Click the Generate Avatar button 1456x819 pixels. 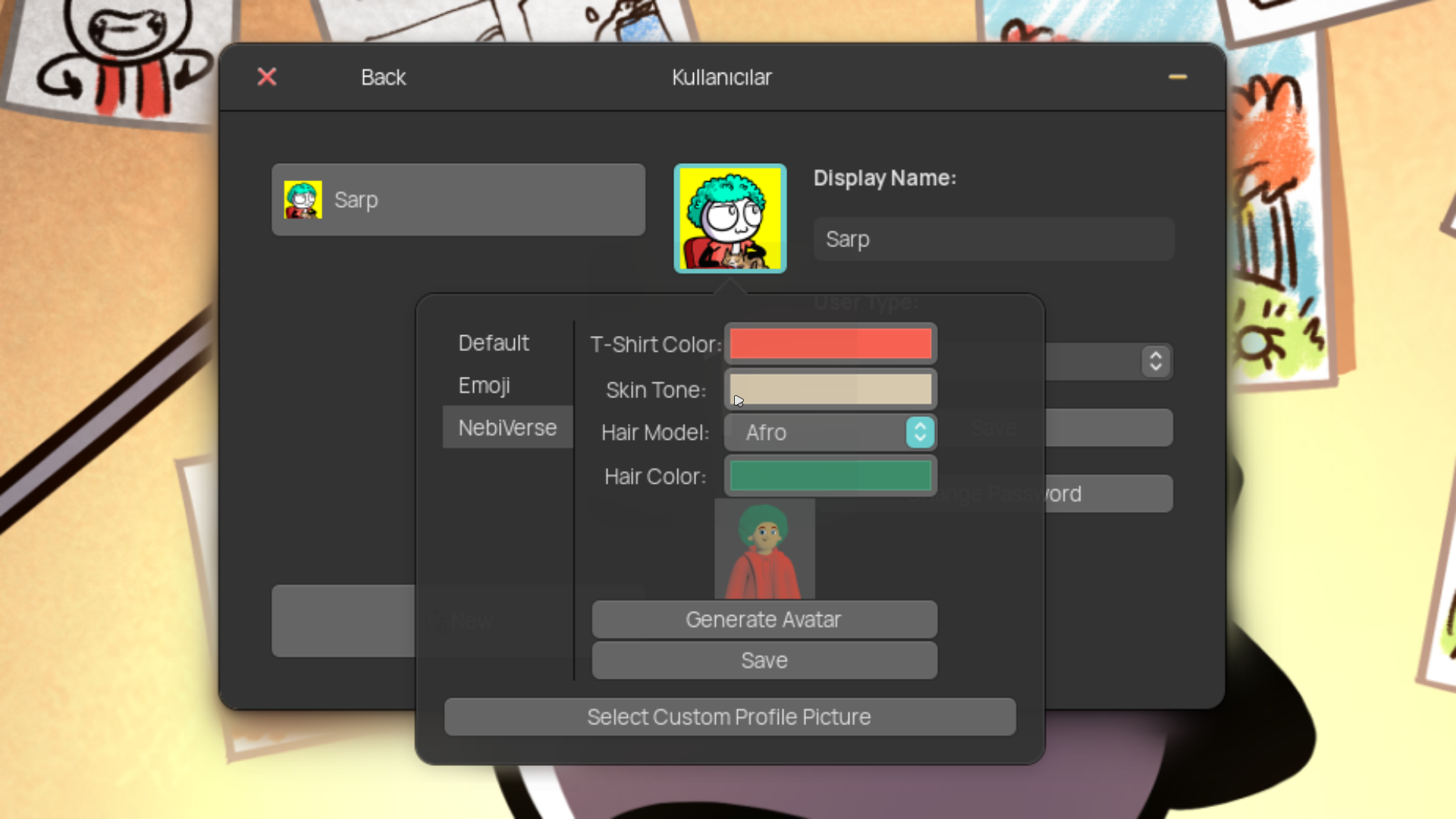pyautogui.click(x=764, y=620)
